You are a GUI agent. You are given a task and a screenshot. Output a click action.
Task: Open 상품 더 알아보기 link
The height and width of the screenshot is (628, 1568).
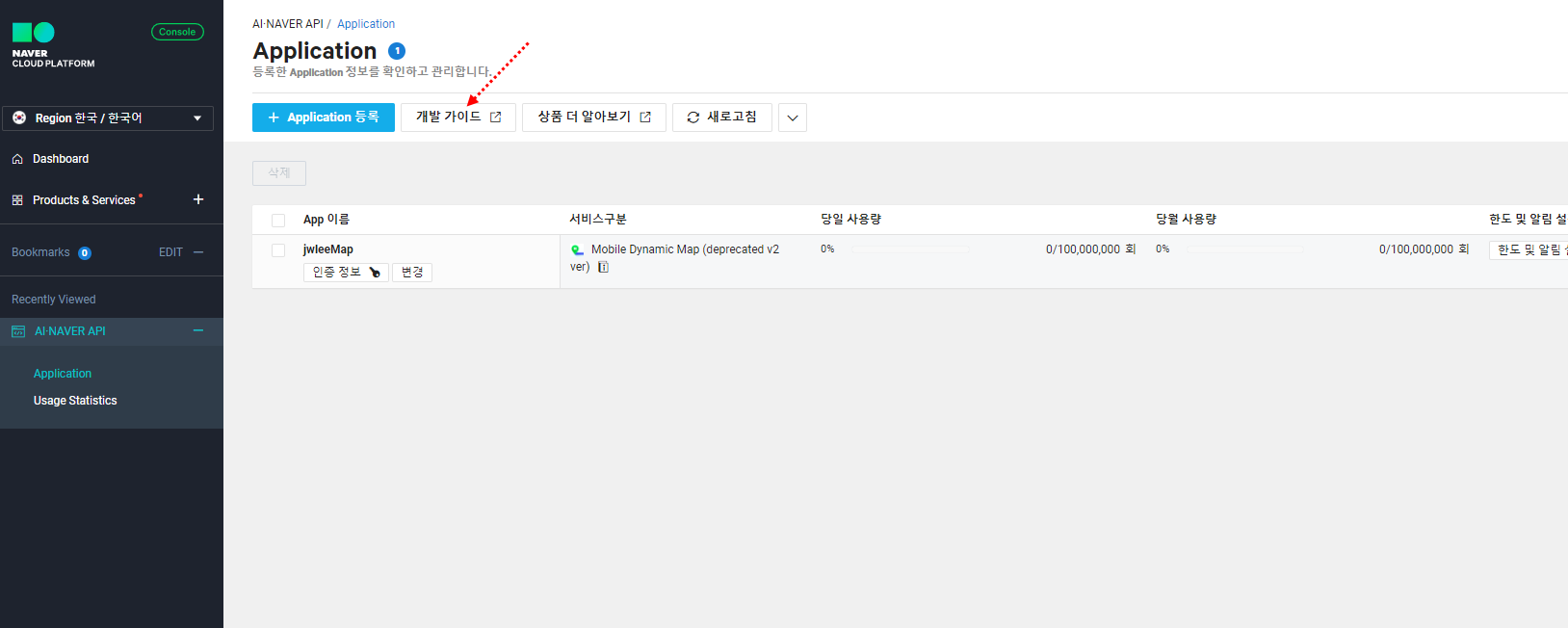594,118
